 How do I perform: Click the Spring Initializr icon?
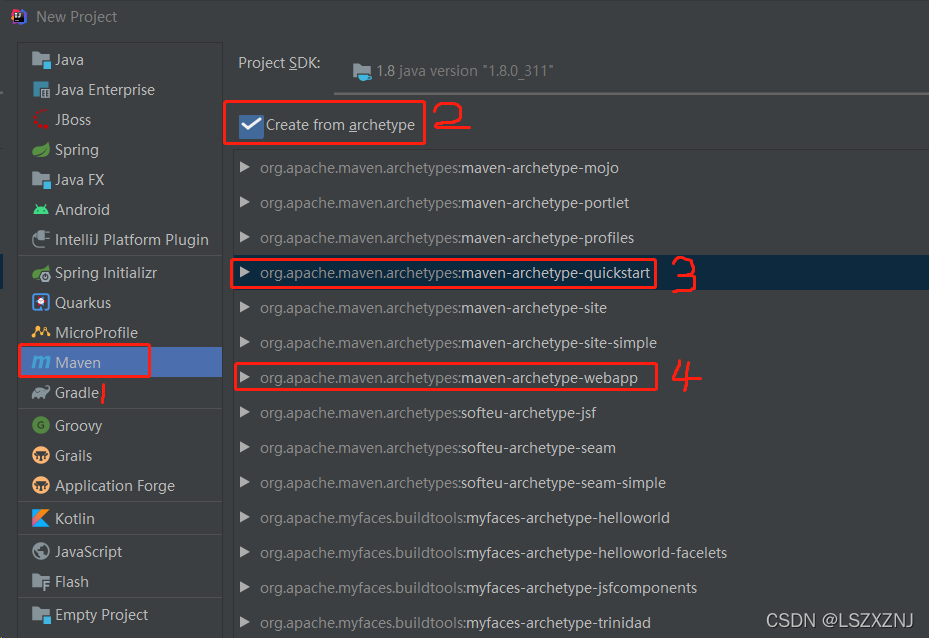[41, 273]
